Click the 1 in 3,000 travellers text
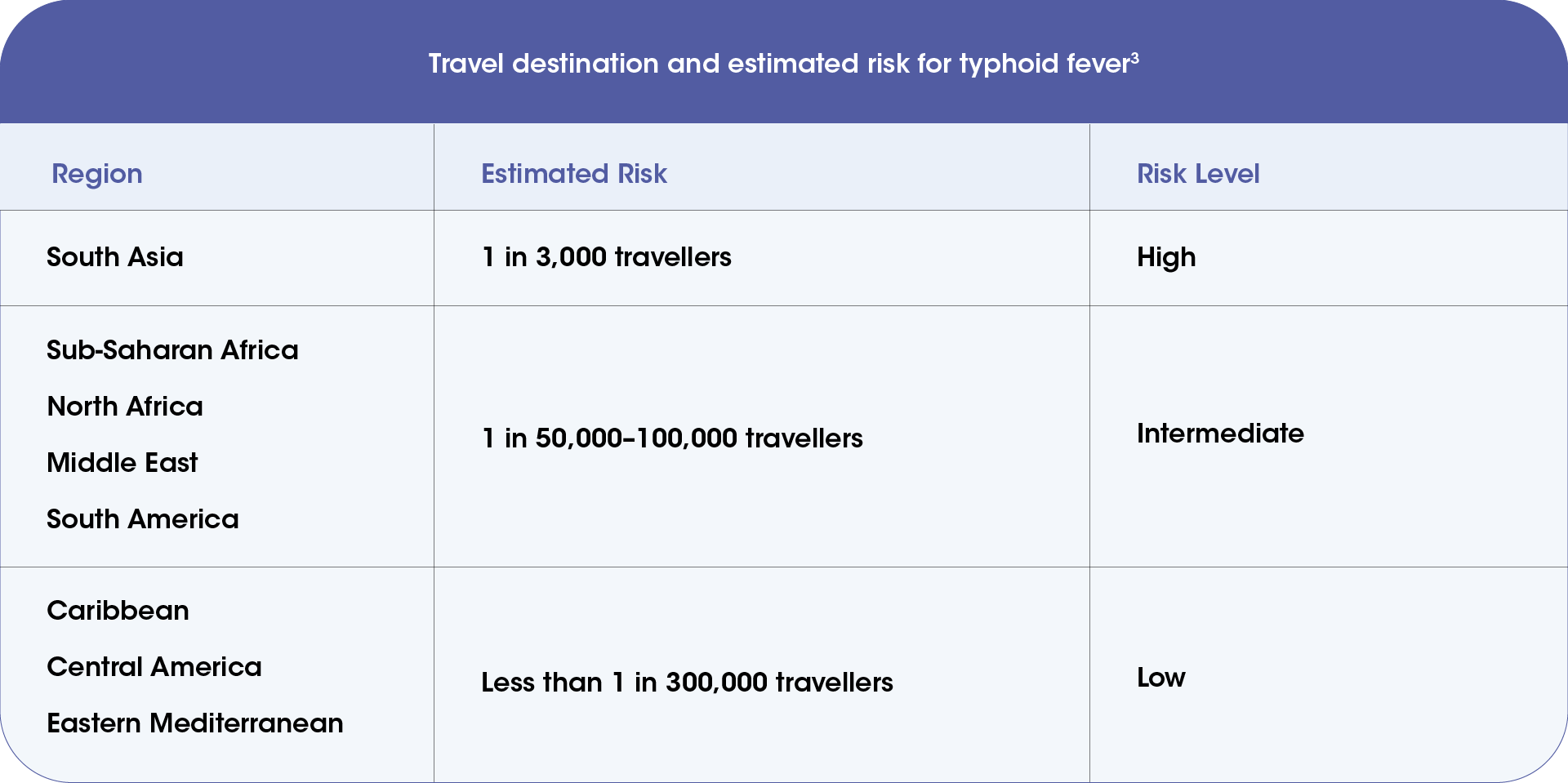This screenshot has height=783, width=1568. coord(607,257)
